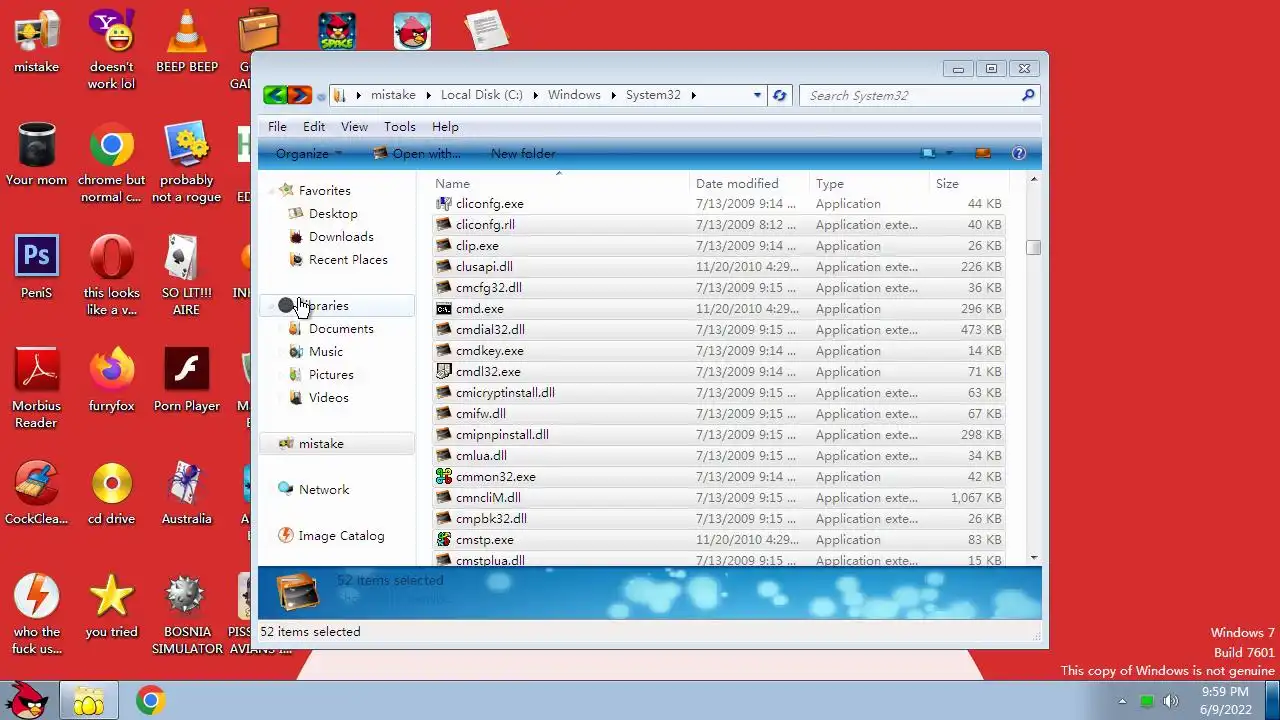1280x720 pixels.
Task: Select the cliconfg.exe file icon
Action: coord(444,204)
